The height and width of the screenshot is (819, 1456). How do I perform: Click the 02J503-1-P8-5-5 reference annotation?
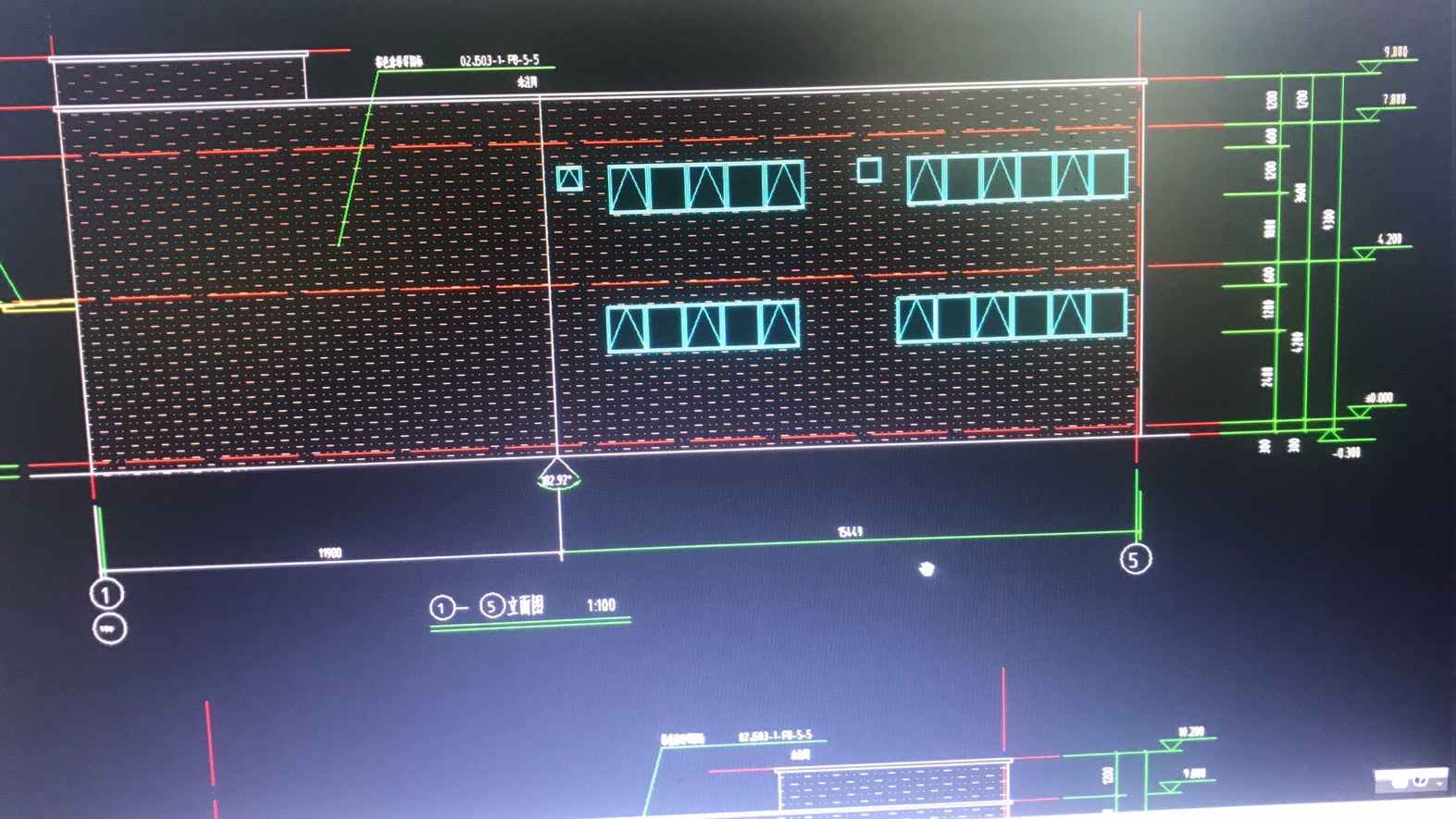tap(499, 60)
